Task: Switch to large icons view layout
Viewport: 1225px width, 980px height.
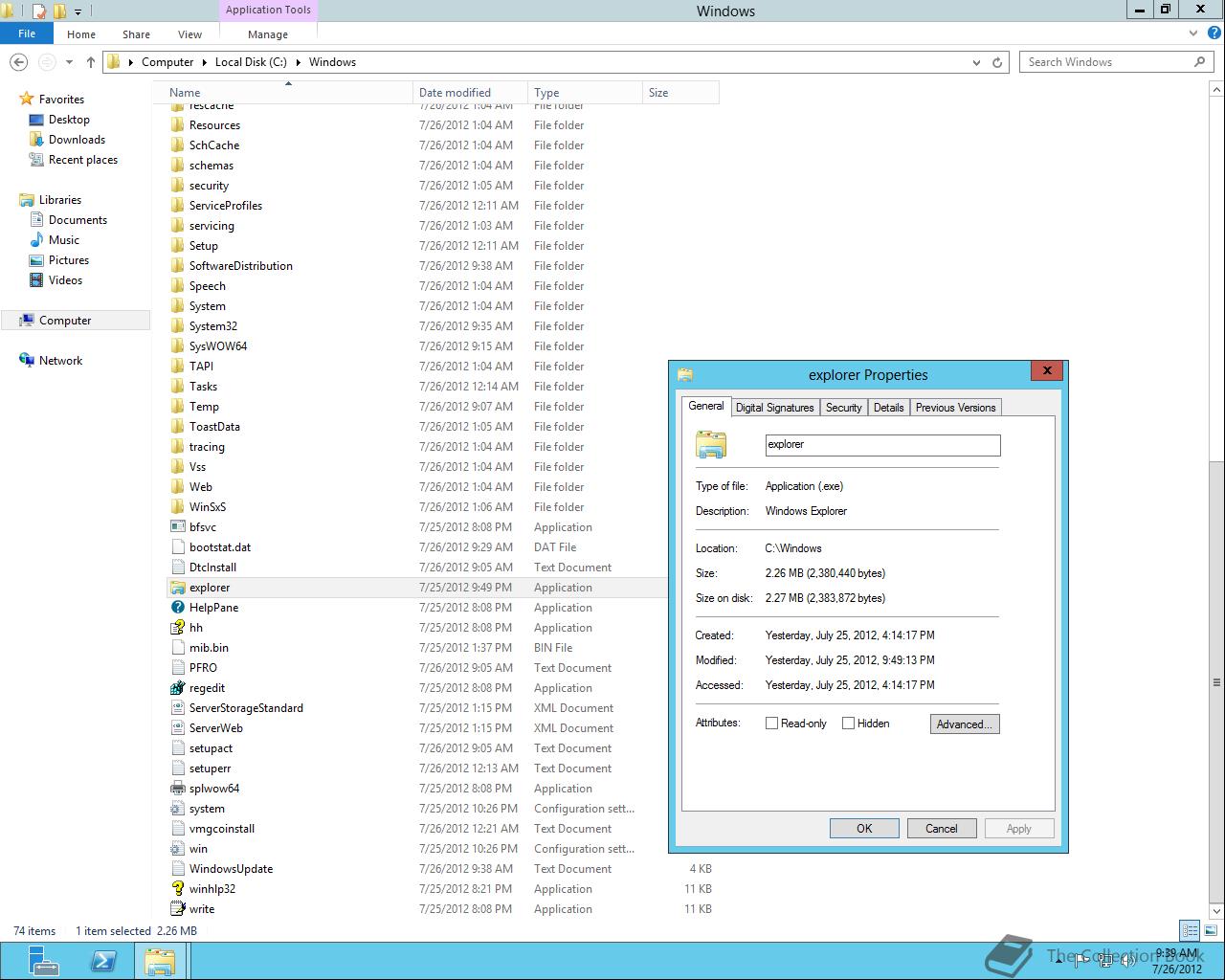Action: click(1209, 930)
